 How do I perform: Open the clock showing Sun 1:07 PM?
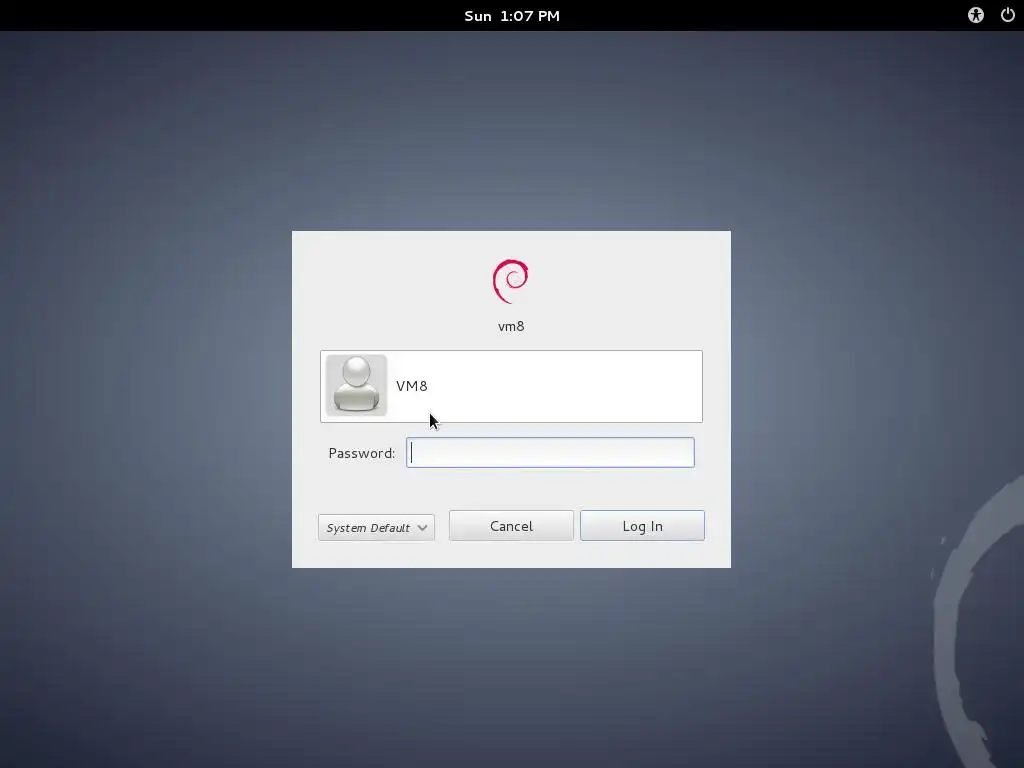[x=512, y=16]
